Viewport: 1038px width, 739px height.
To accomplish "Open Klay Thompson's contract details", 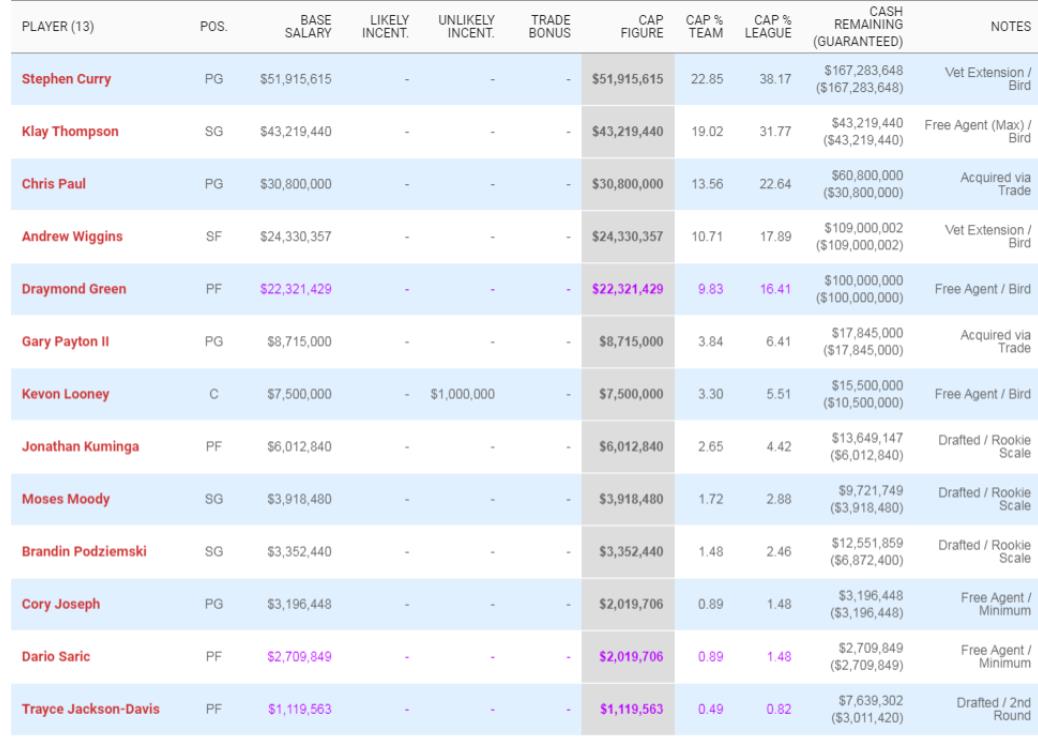I will tap(70, 131).
